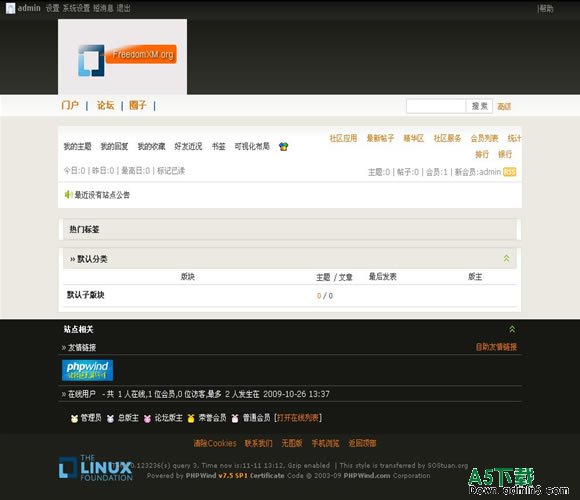Click the orange RSS icon
This screenshot has height=500, width=580.
[509, 172]
